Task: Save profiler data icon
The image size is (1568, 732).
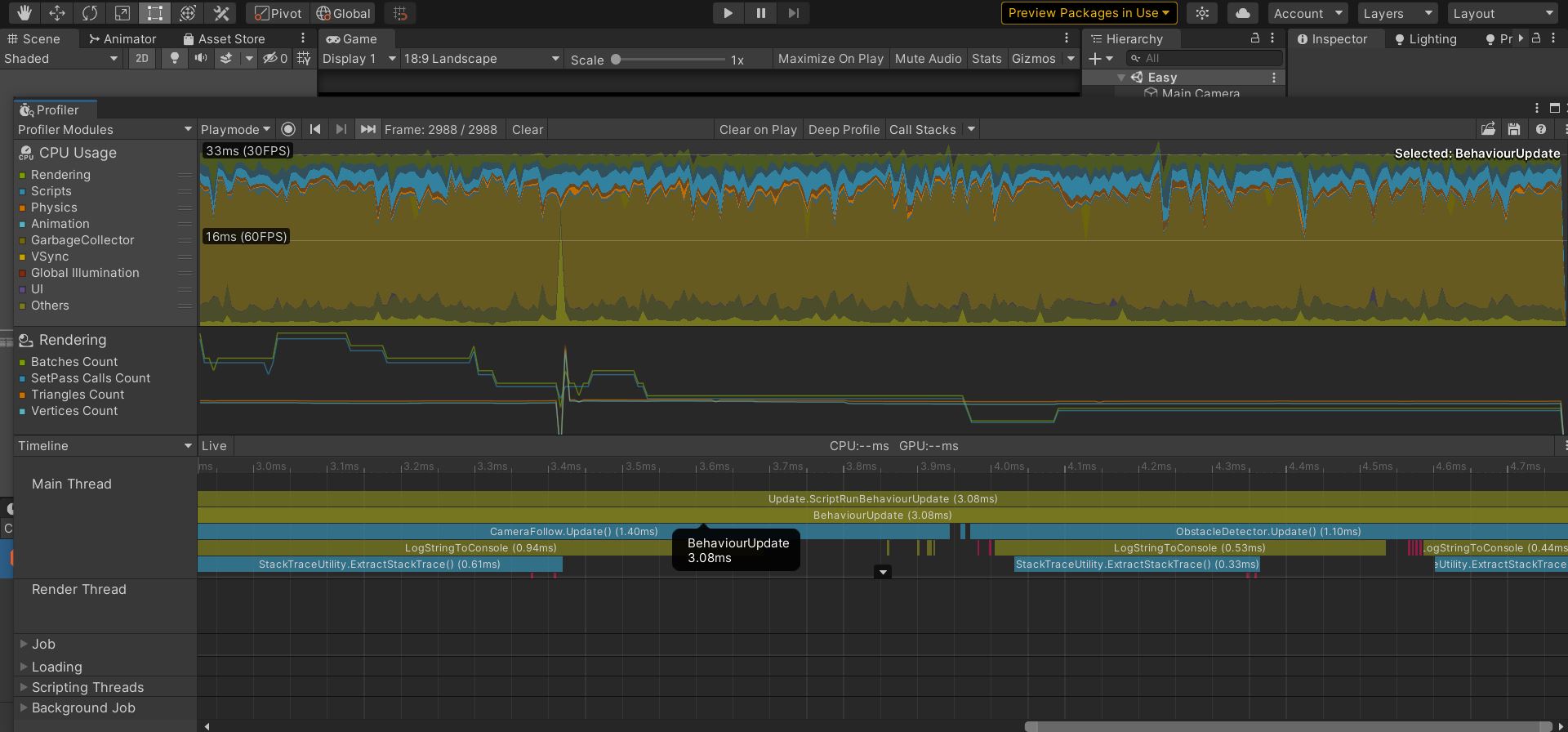Action: [1514, 129]
